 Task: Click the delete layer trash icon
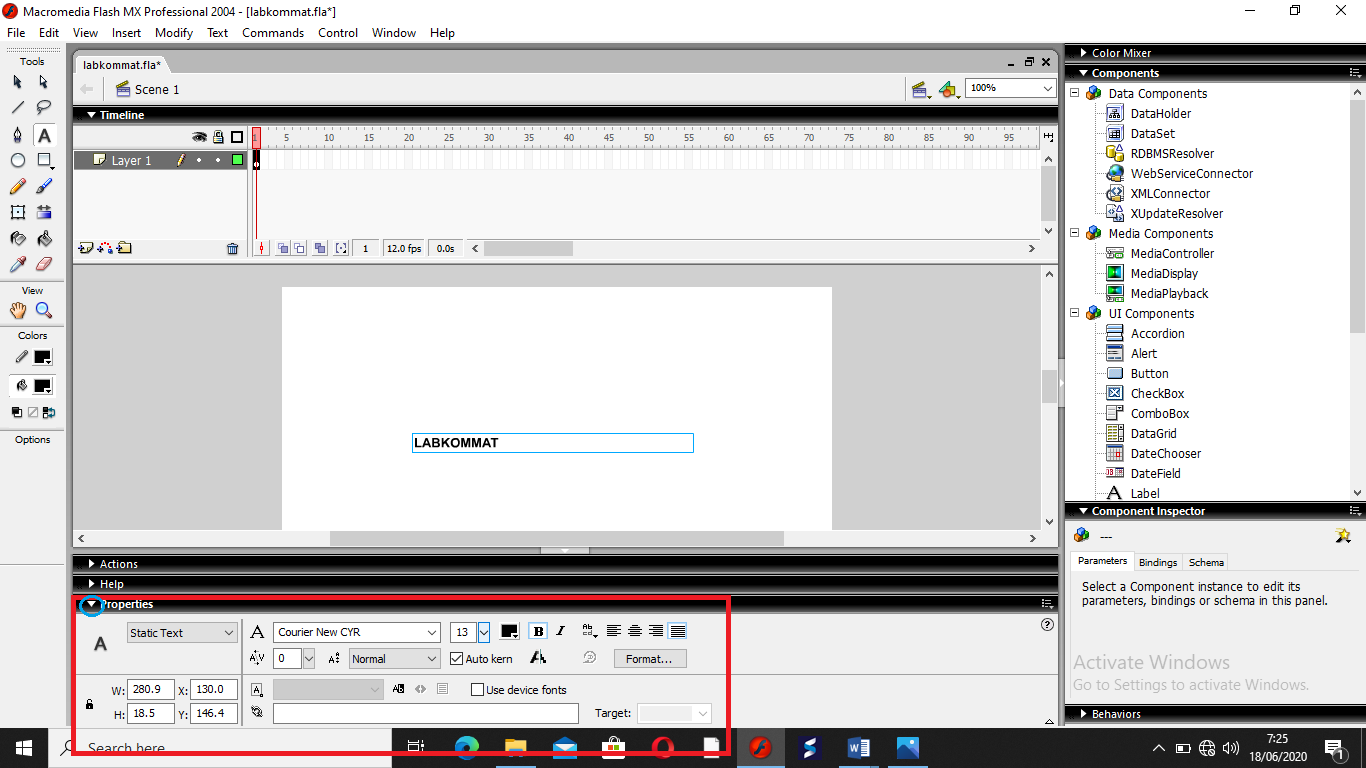click(x=233, y=249)
